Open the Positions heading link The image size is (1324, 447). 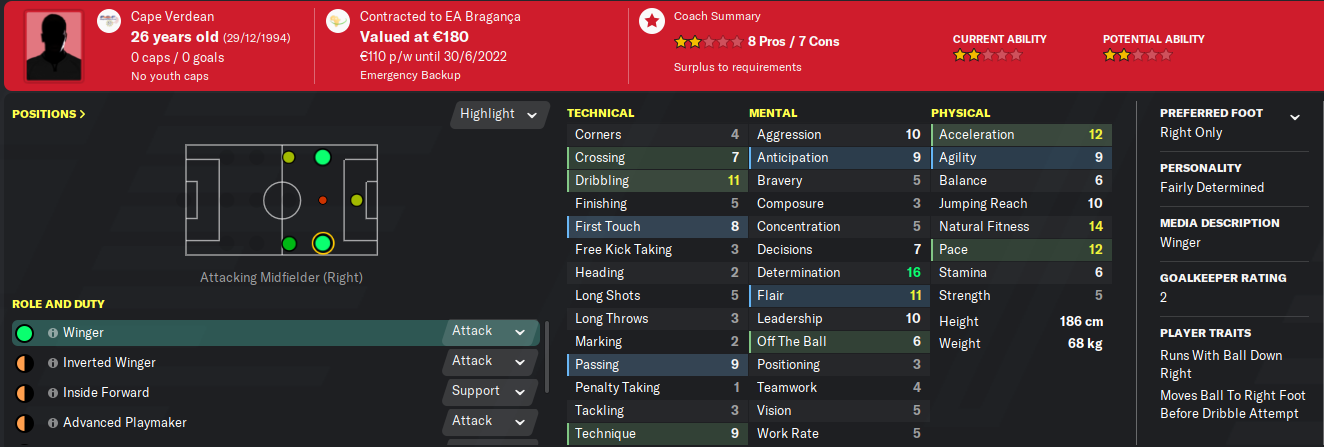pos(49,114)
